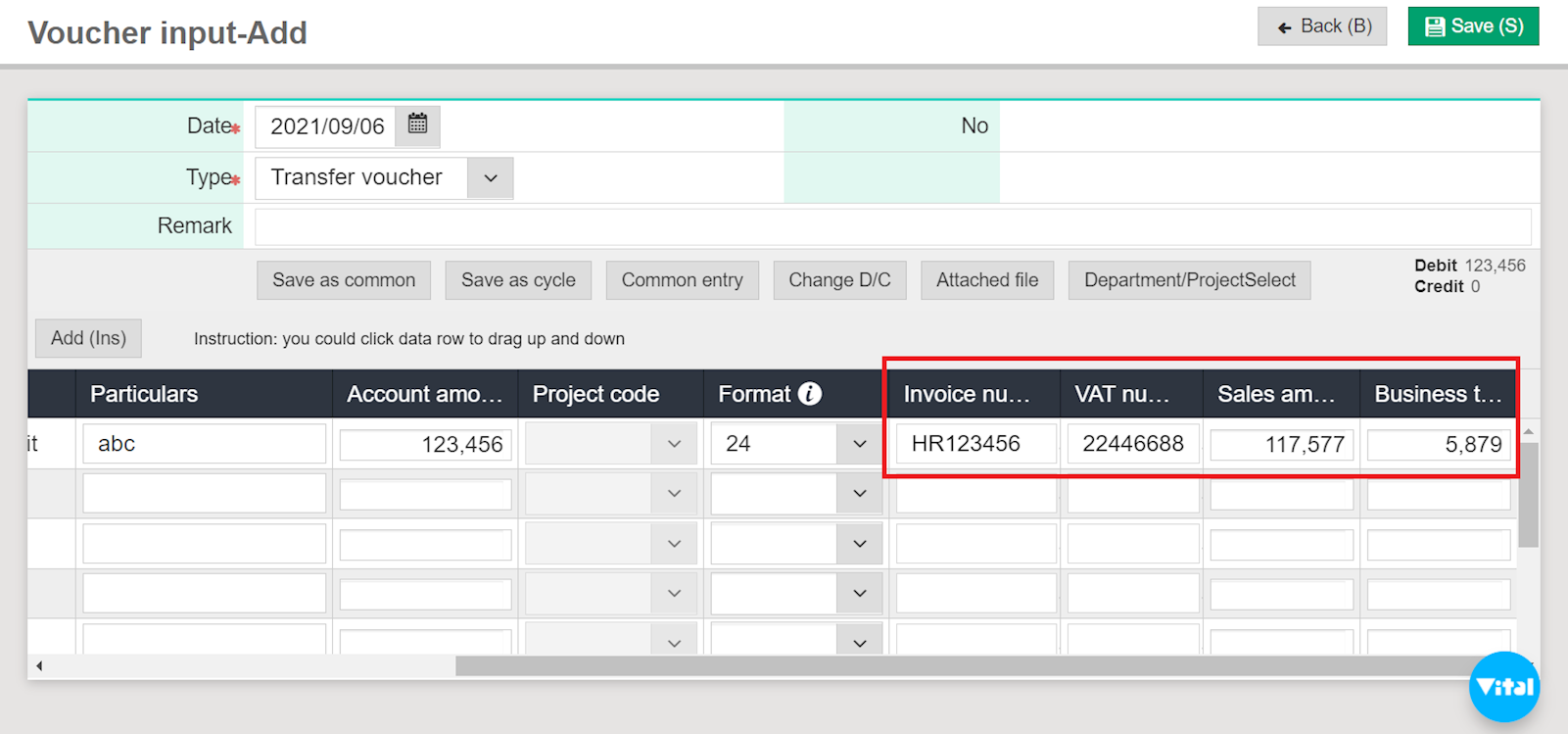Click the horizontal scrollbar left arrow

(x=39, y=666)
